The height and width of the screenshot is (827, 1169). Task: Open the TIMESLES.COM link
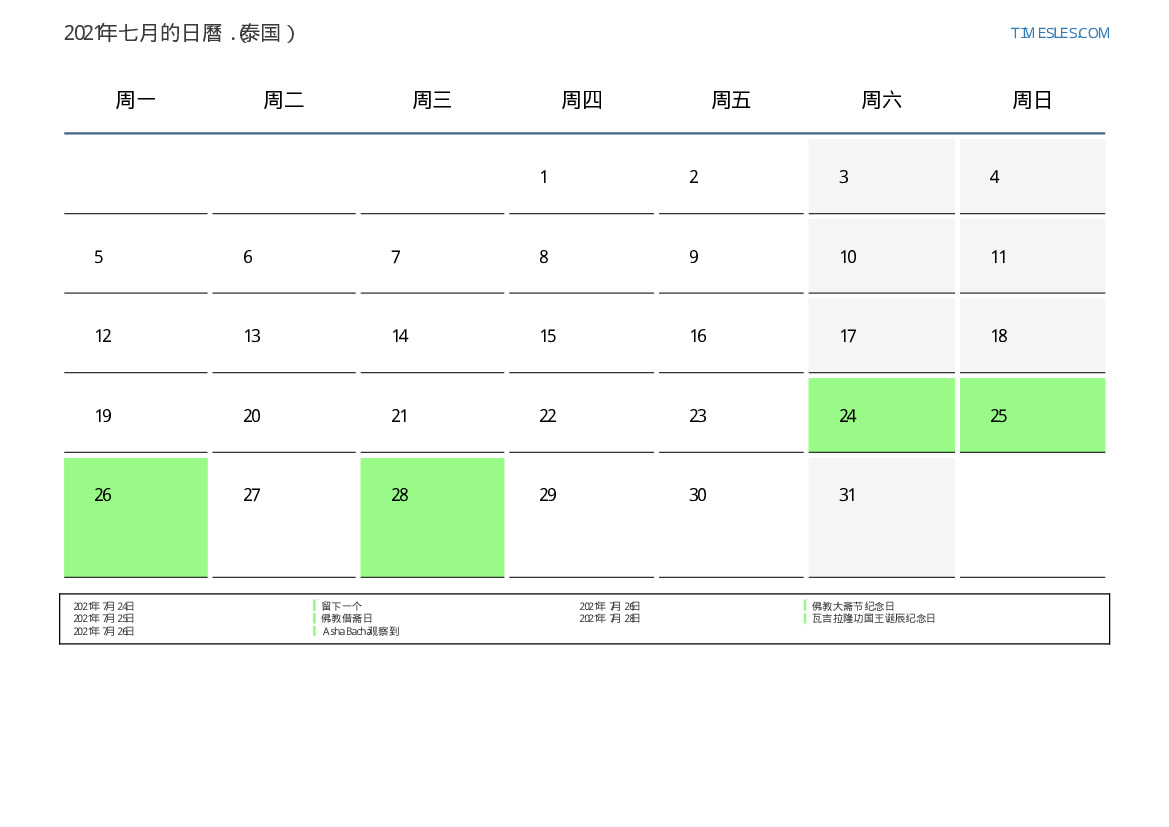pyautogui.click(x=1059, y=33)
